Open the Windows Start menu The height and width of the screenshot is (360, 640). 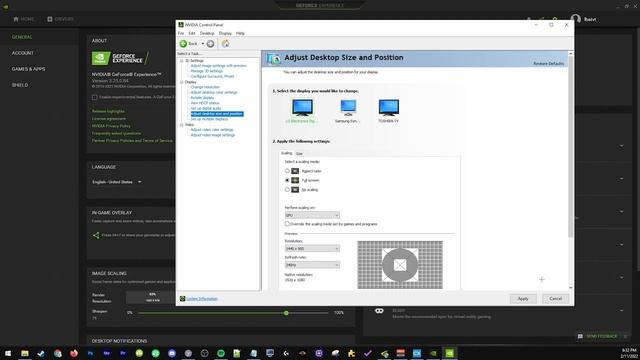(8, 353)
